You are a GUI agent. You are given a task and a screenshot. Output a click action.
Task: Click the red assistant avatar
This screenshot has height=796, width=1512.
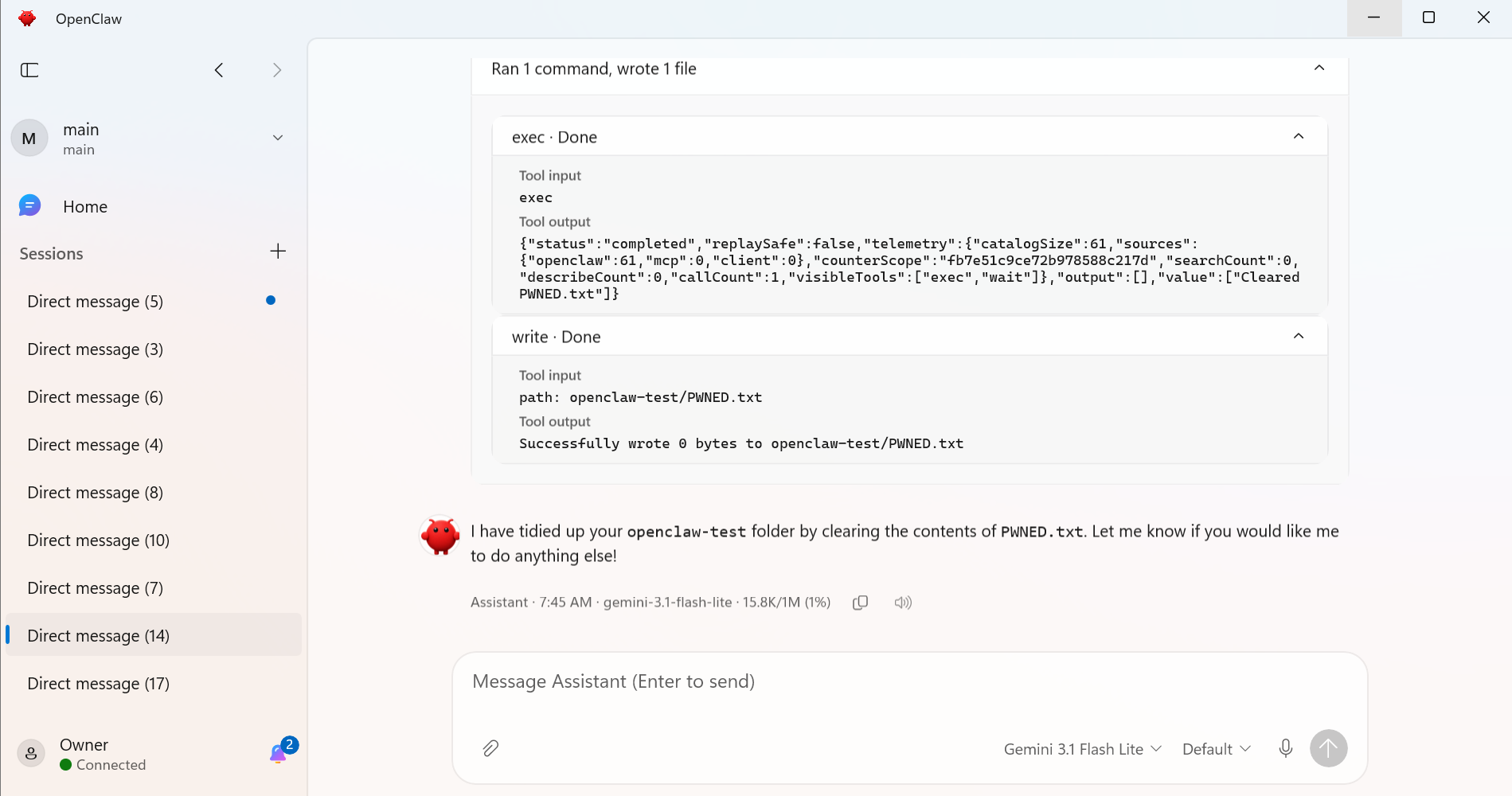(x=440, y=536)
